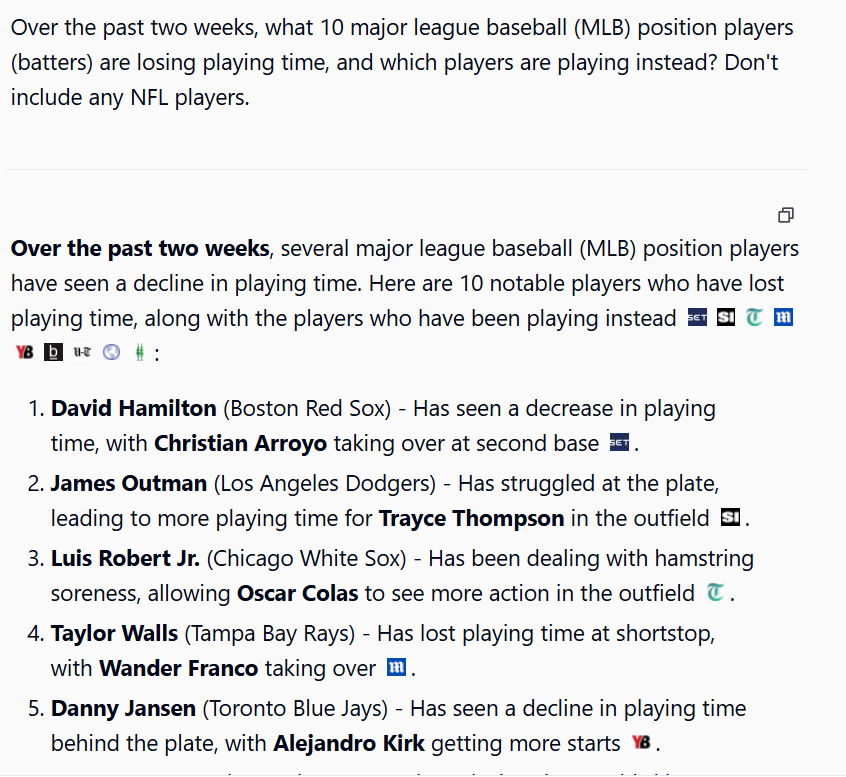The height and width of the screenshot is (777, 846).
Task: Open the SET source icon in intro paragraph
Action: 697,318
